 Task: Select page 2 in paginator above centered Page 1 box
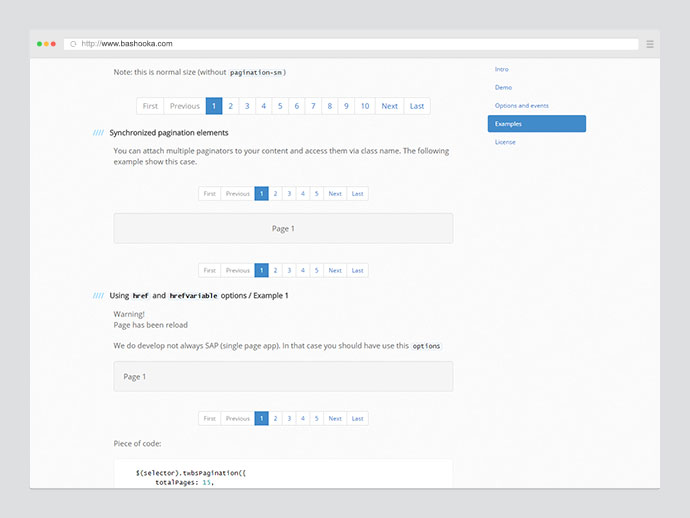[x=275, y=194]
